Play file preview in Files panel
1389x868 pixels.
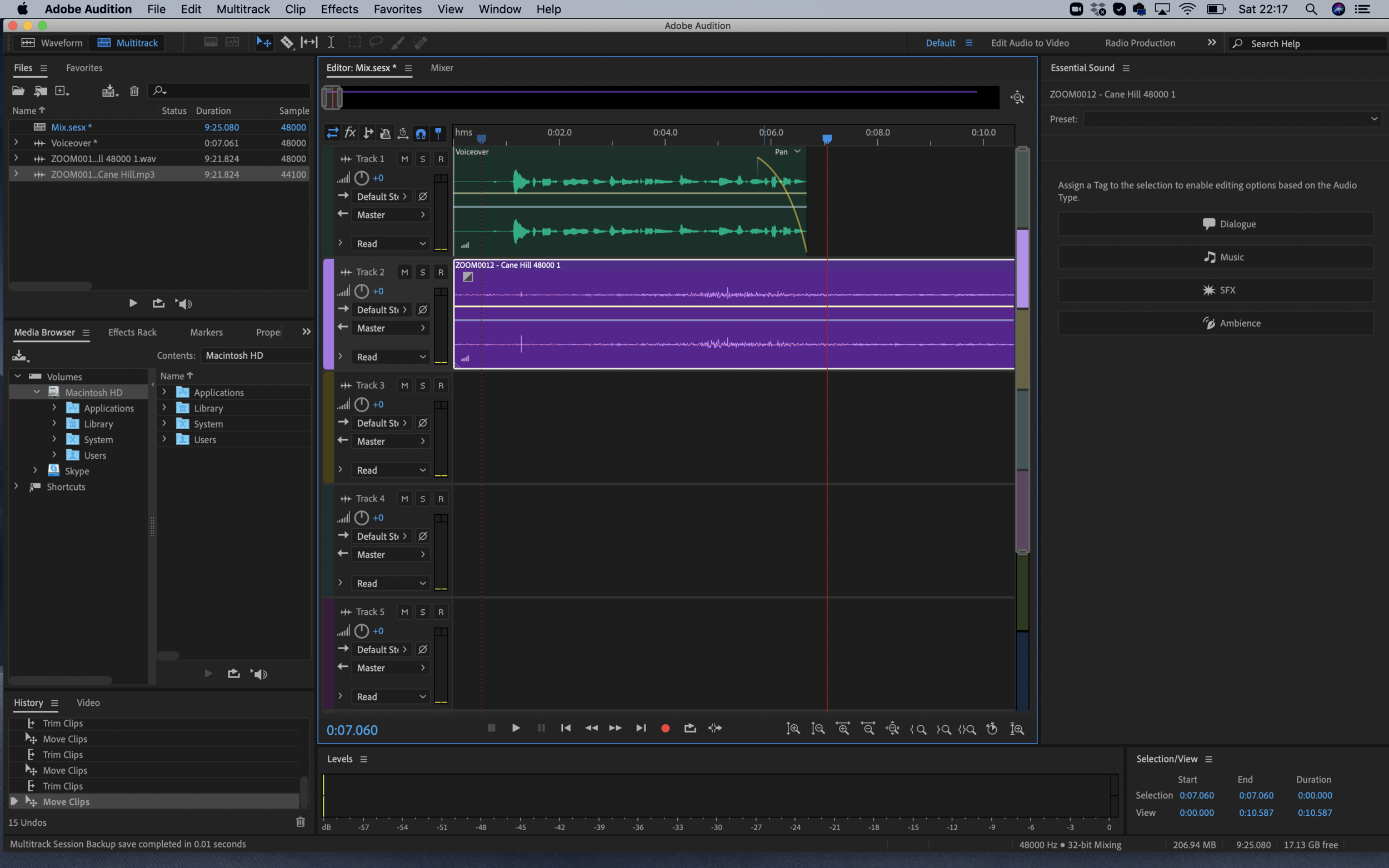133,303
